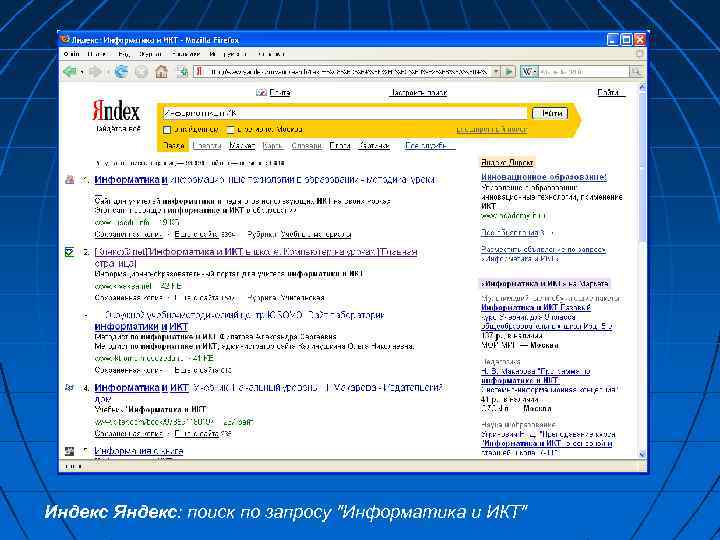The image size is (720, 540).
Task: Click the page scrollbar down arrow
Action: [642, 453]
